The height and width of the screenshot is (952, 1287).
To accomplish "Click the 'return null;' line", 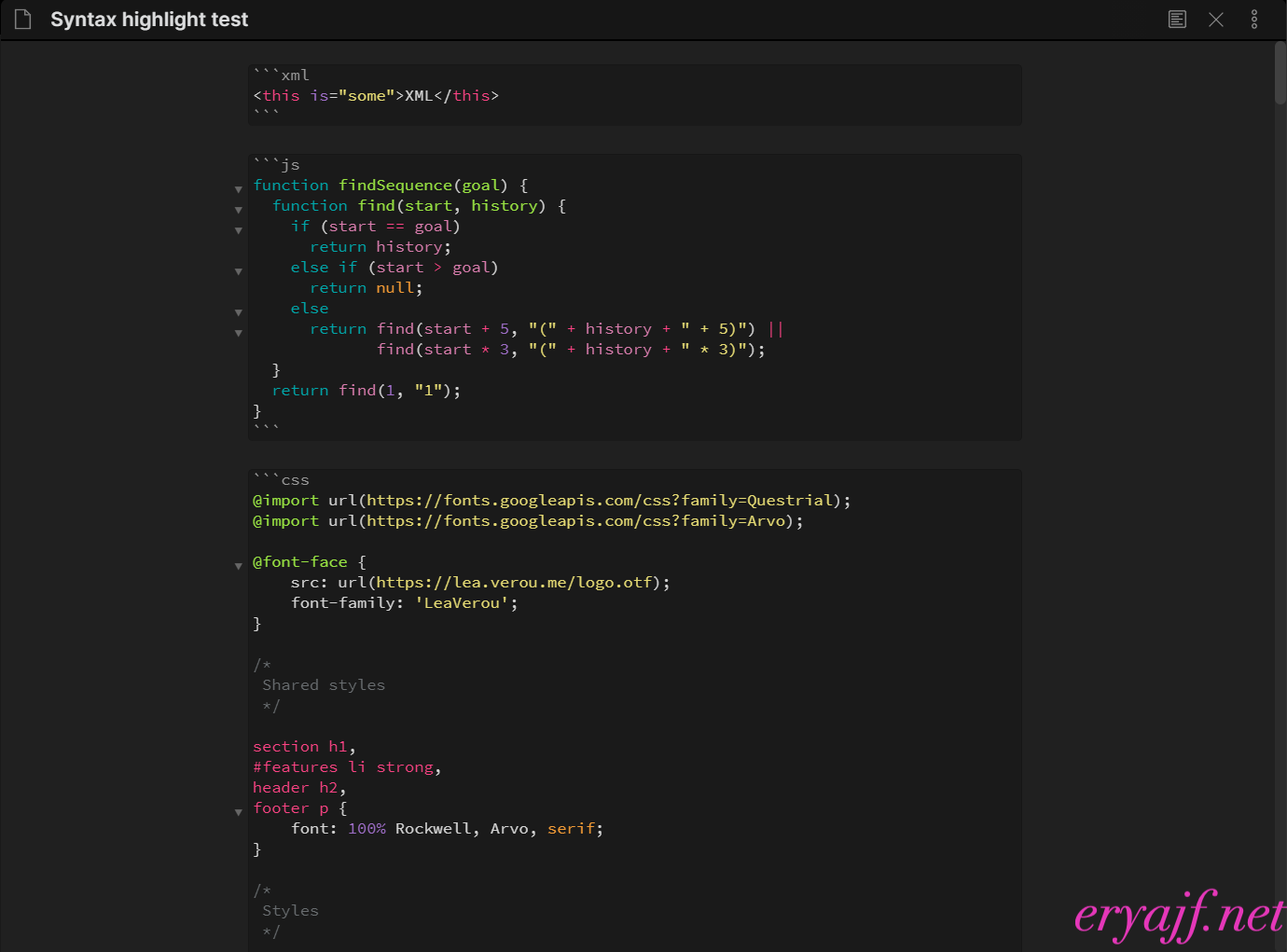I will (x=367, y=288).
